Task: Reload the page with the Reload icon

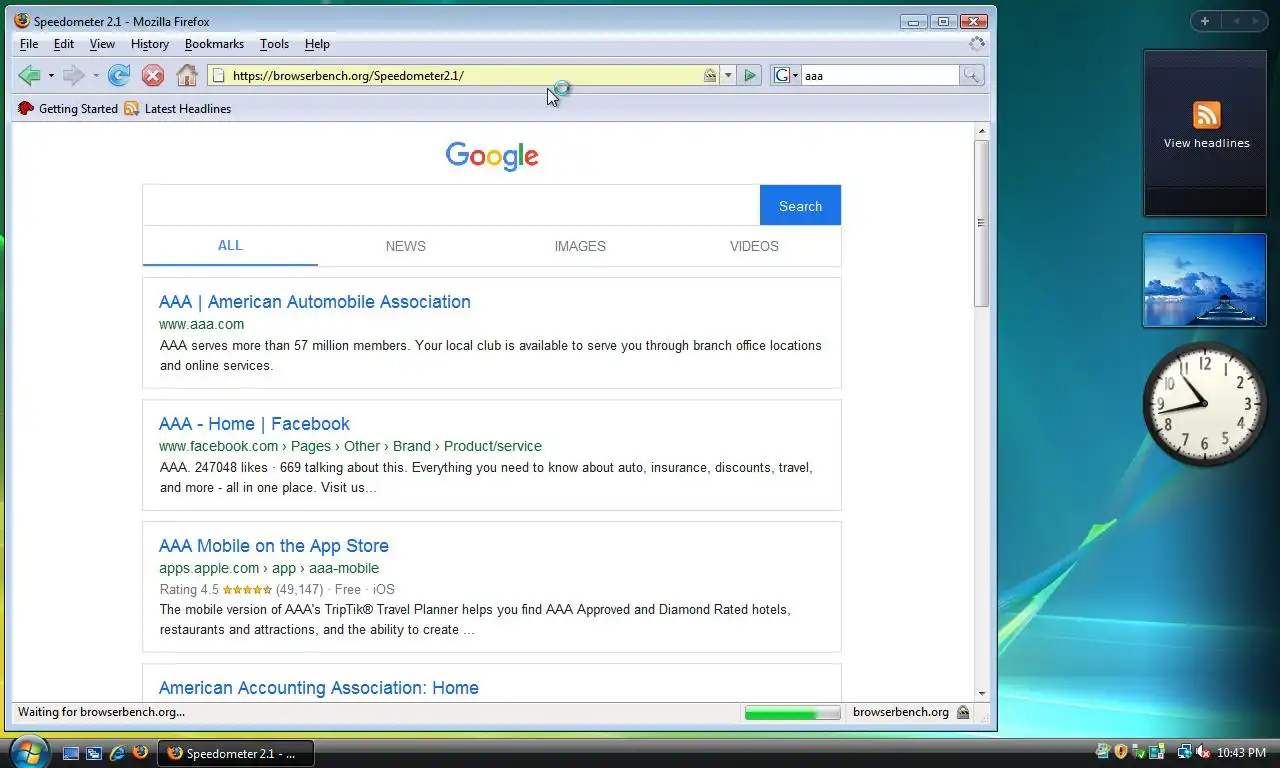Action: point(119,75)
